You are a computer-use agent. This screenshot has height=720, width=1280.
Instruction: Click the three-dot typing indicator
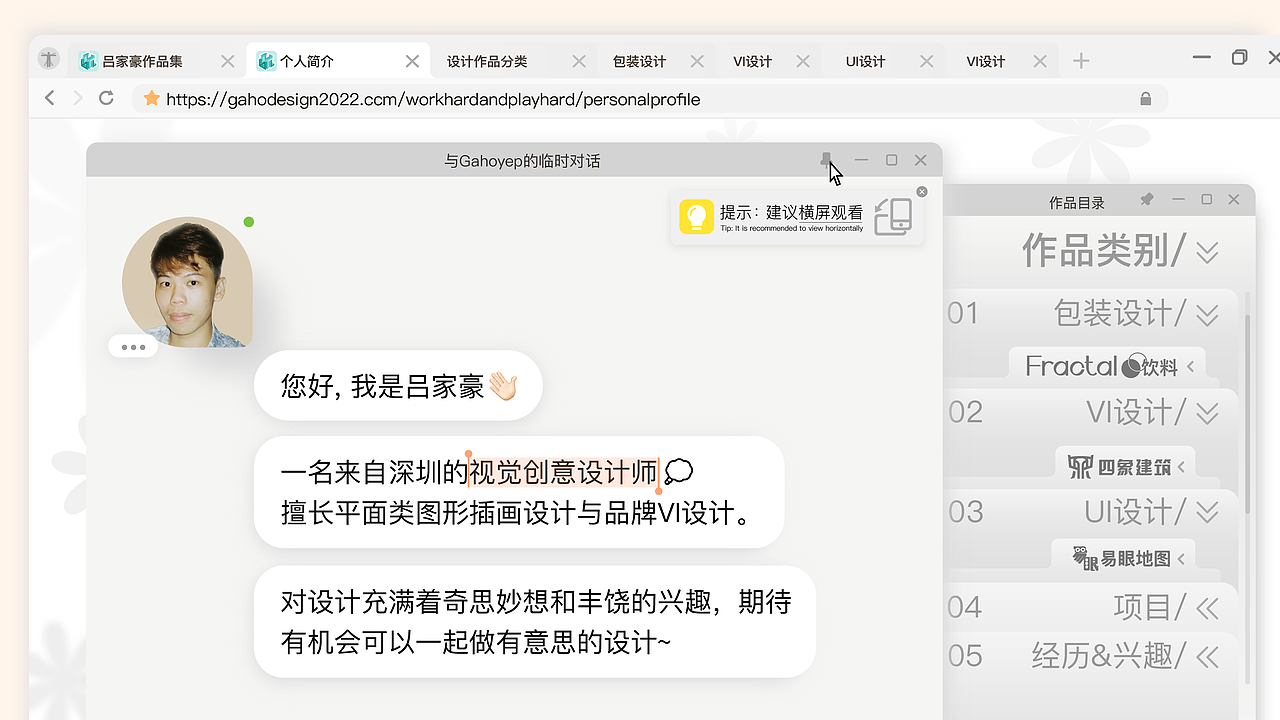pyautogui.click(x=133, y=347)
